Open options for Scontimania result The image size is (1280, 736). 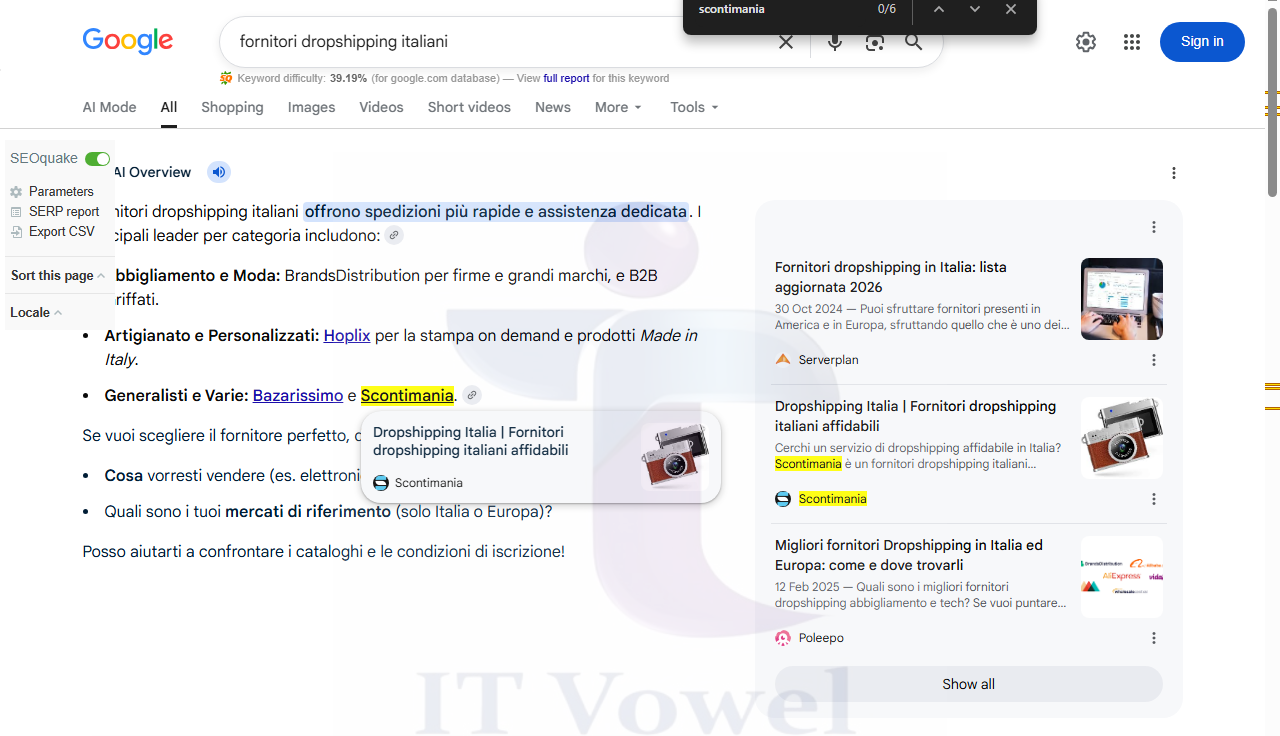pos(1154,499)
